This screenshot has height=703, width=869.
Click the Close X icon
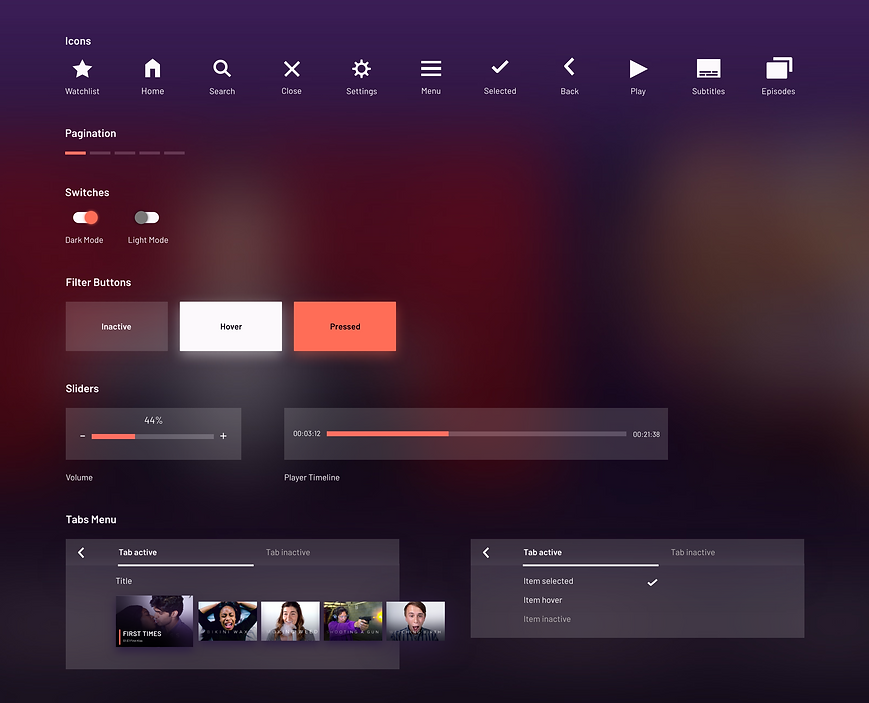tap(291, 68)
